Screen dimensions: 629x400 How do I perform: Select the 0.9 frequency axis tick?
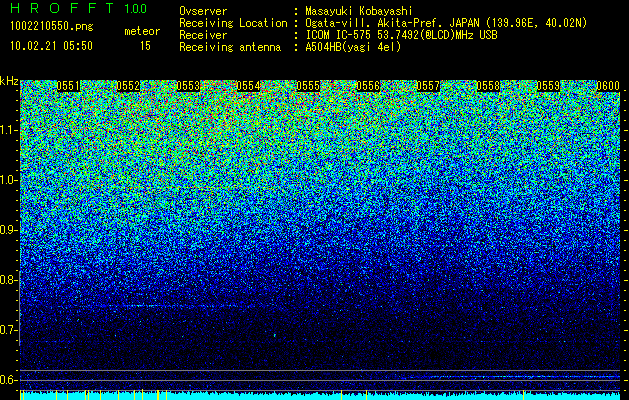(x=8, y=230)
